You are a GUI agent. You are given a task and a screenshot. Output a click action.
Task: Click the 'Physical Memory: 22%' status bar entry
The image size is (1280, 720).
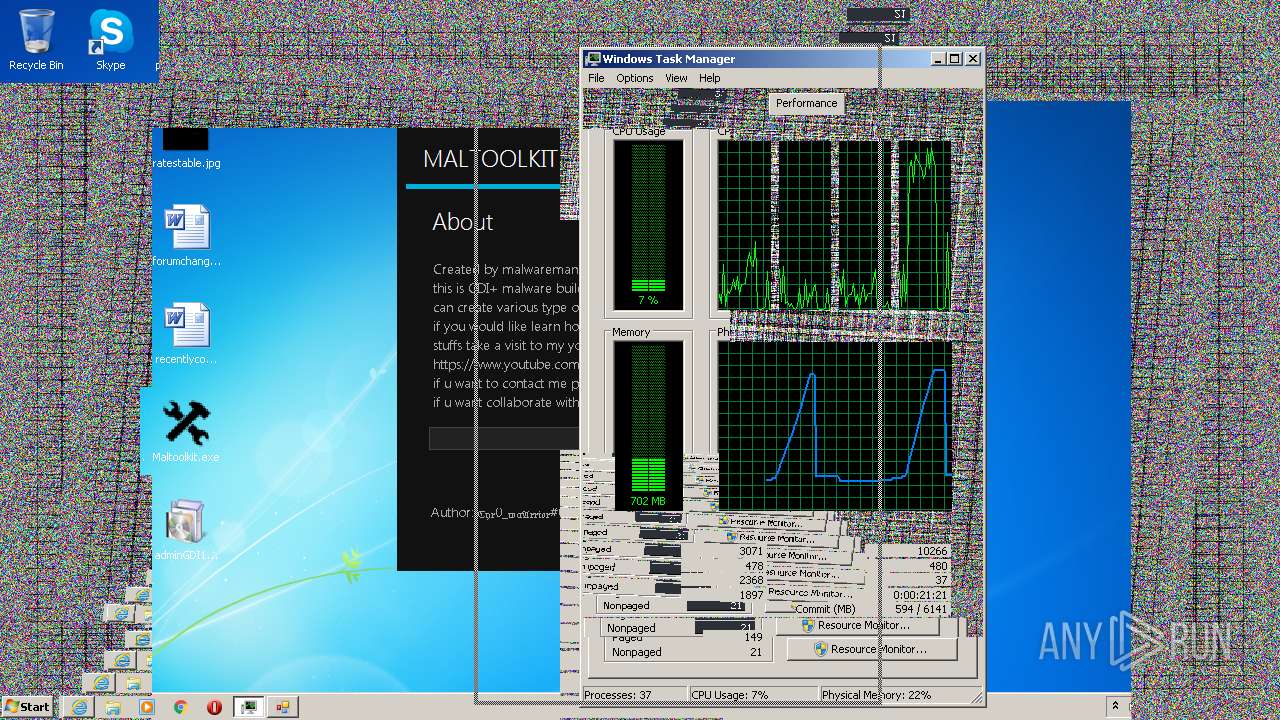878,694
